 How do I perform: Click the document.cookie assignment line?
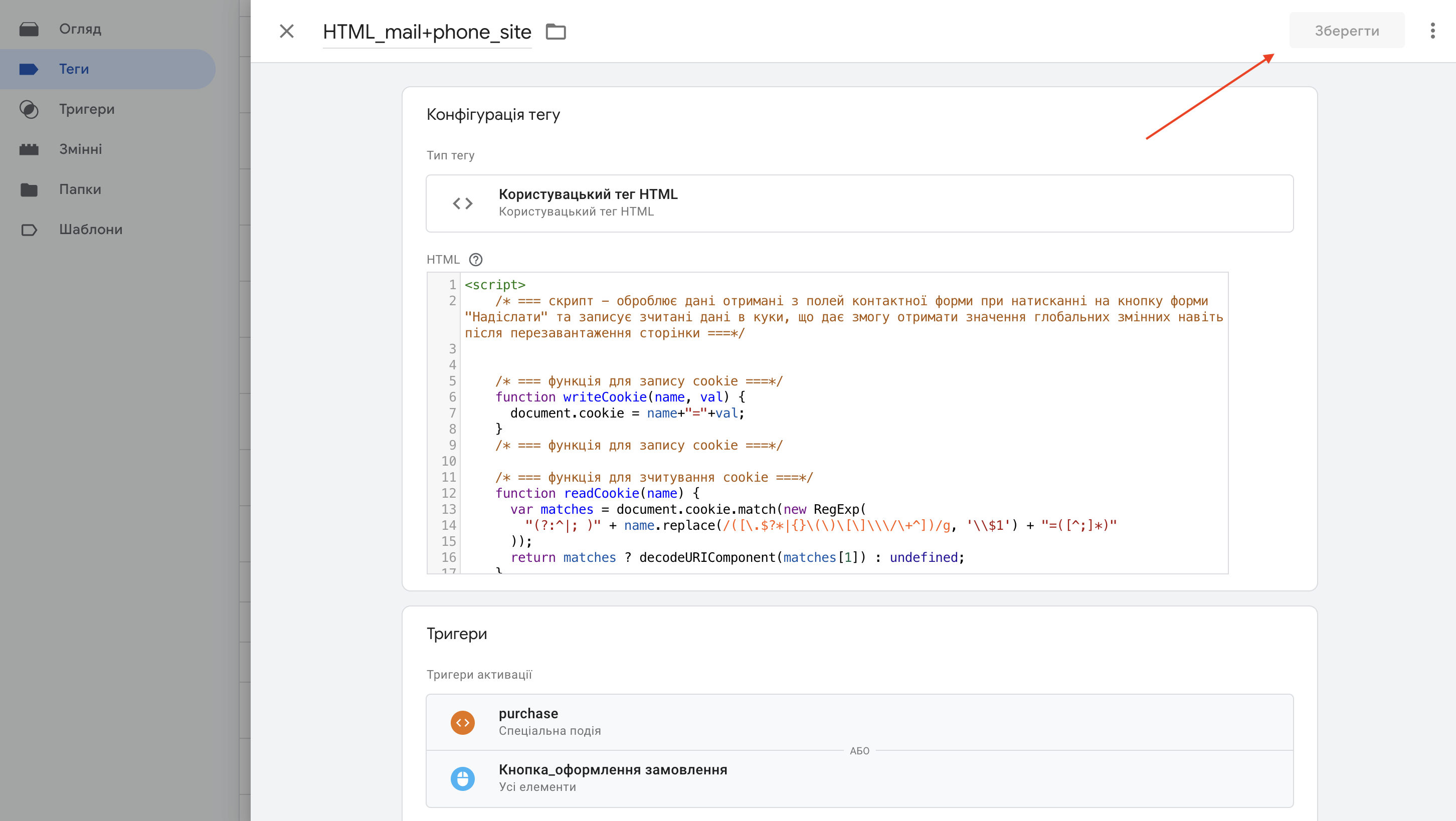(627, 414)
